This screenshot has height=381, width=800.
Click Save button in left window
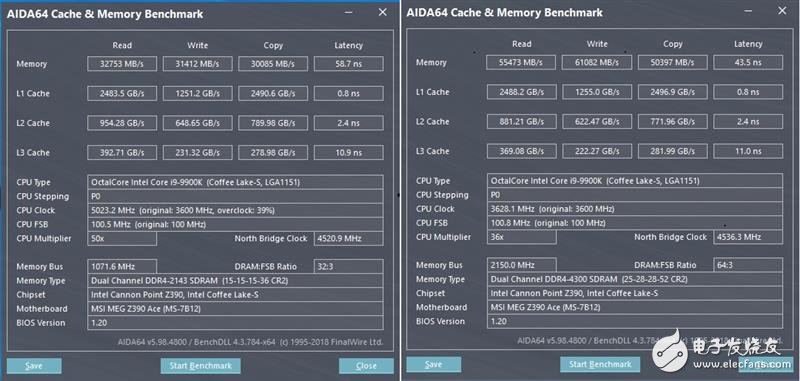point(34,366)
